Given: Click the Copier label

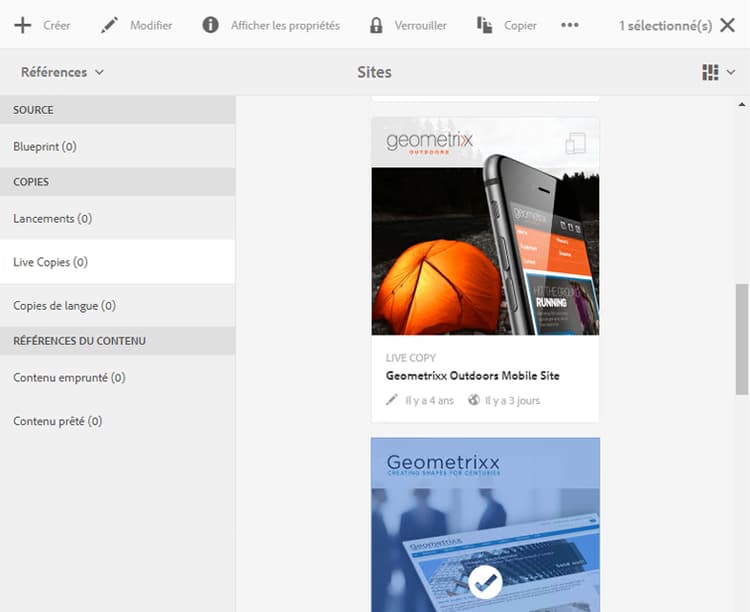Looking at the screenshot, I should pyautogui.click(x=520, y=25).
